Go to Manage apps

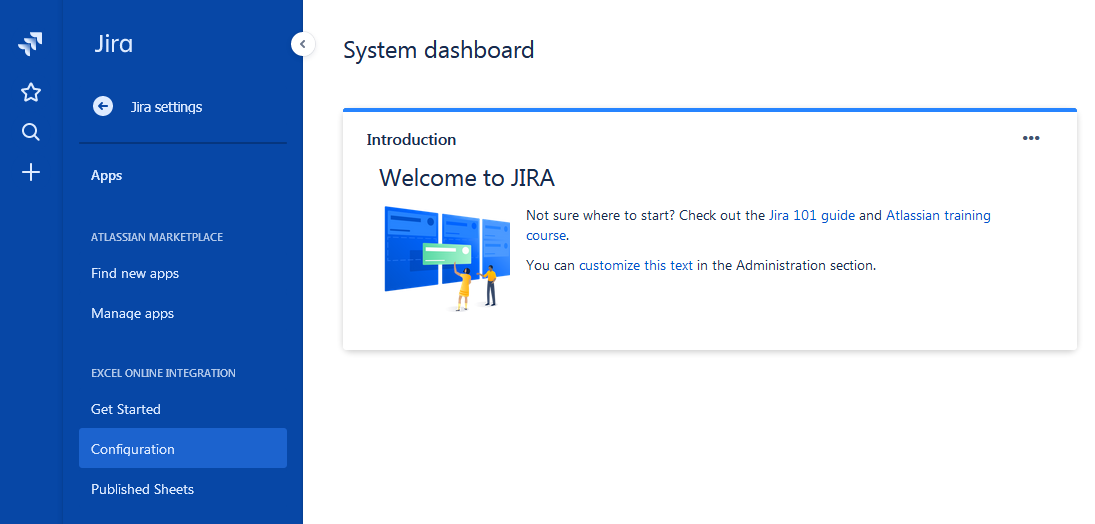132,313
